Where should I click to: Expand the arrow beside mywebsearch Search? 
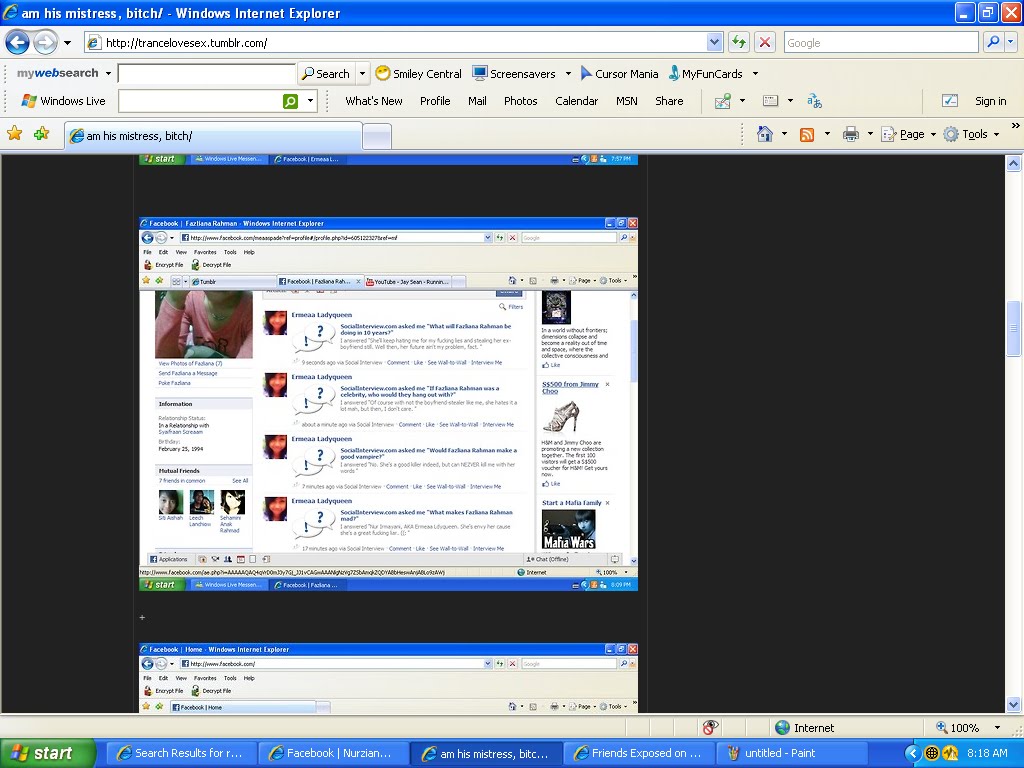click(x=362, y=74)
